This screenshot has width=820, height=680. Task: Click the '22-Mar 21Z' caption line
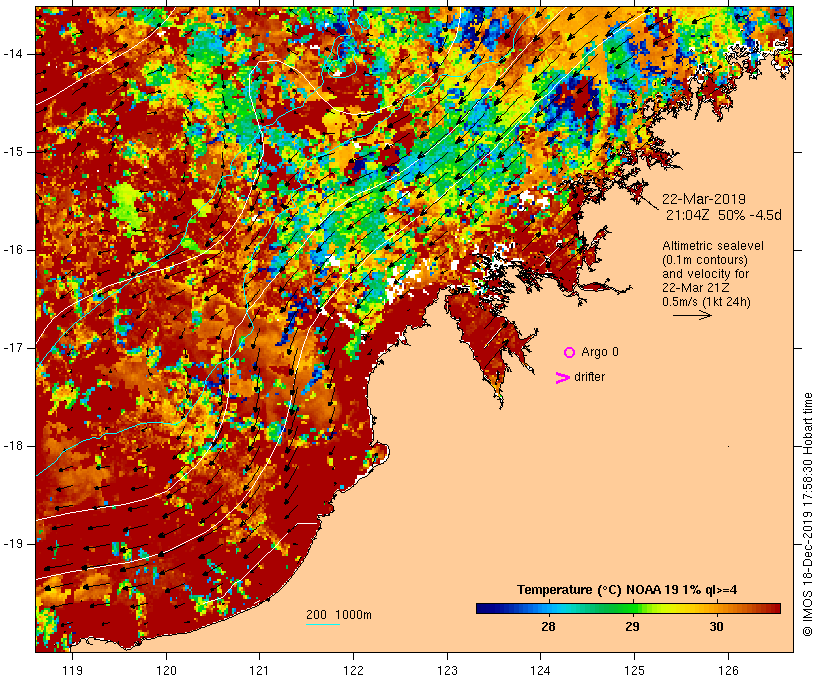tap(695, 288)
